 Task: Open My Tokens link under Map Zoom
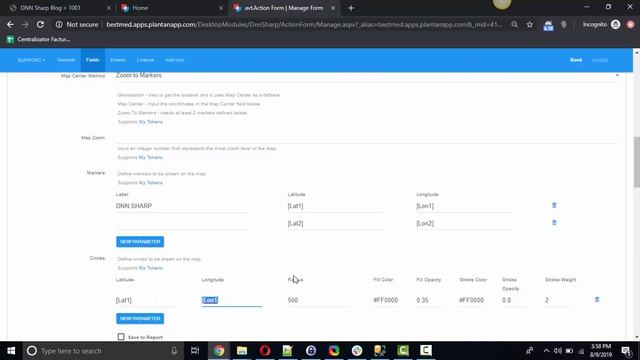[151, 158]
